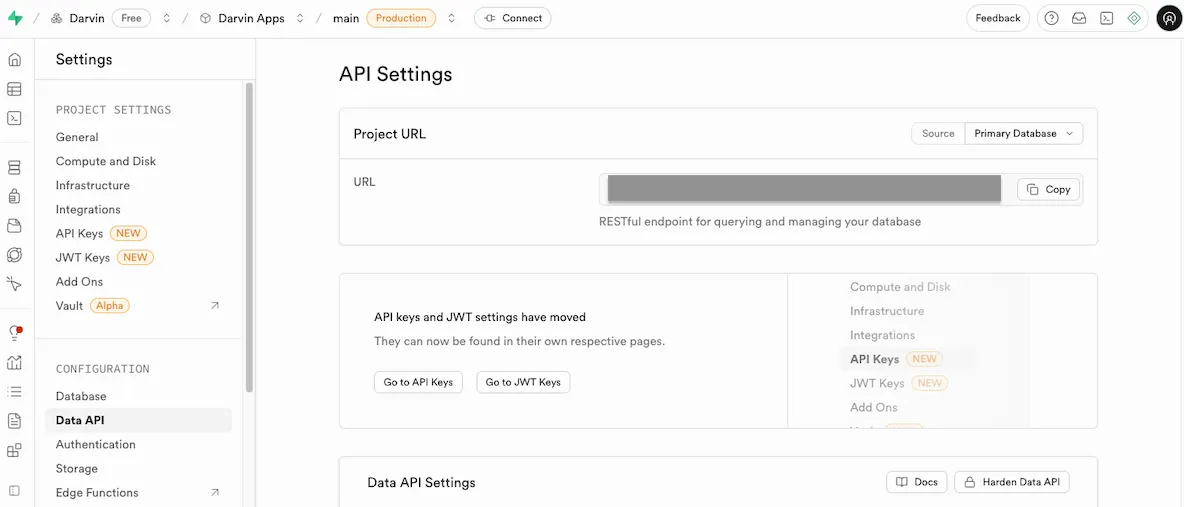Open Add Ons settings

79,282
